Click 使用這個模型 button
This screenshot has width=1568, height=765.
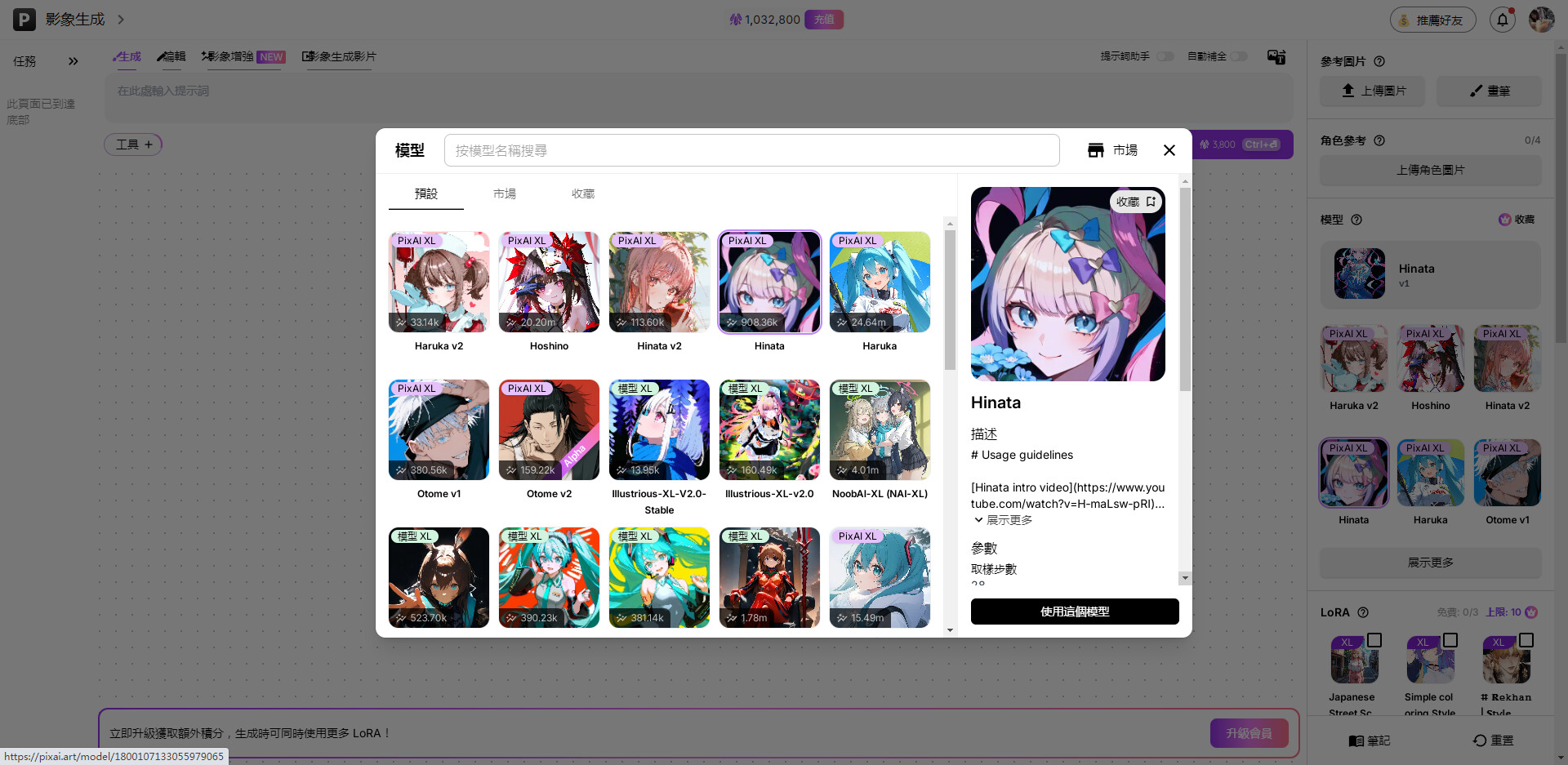click(x=1075, y=612)
